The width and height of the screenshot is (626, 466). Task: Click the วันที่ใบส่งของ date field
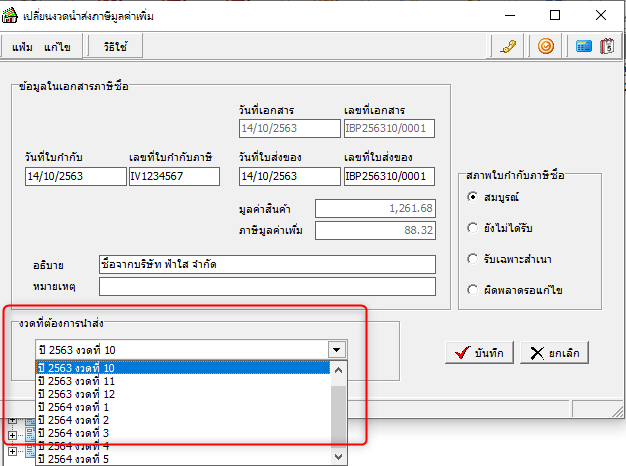289,176
